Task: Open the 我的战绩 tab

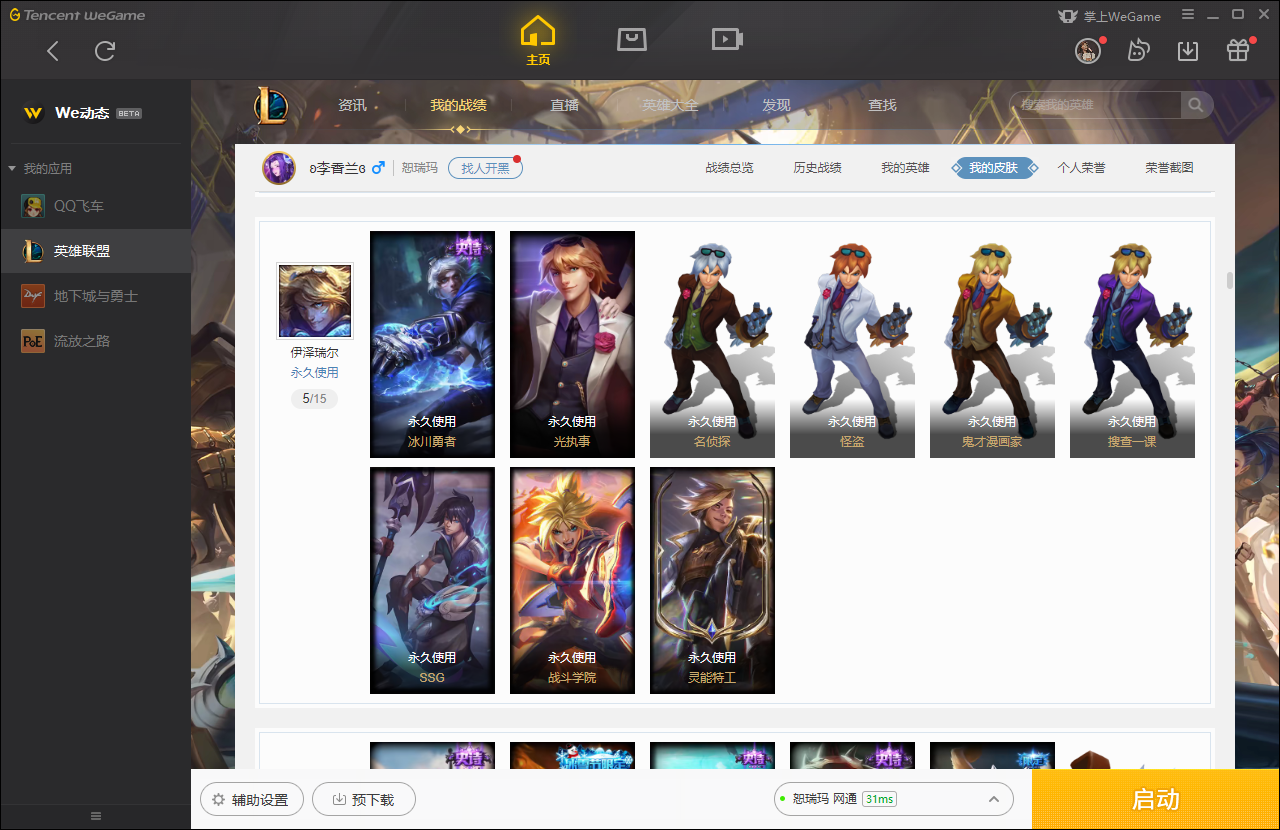Action: click(459, 105)
